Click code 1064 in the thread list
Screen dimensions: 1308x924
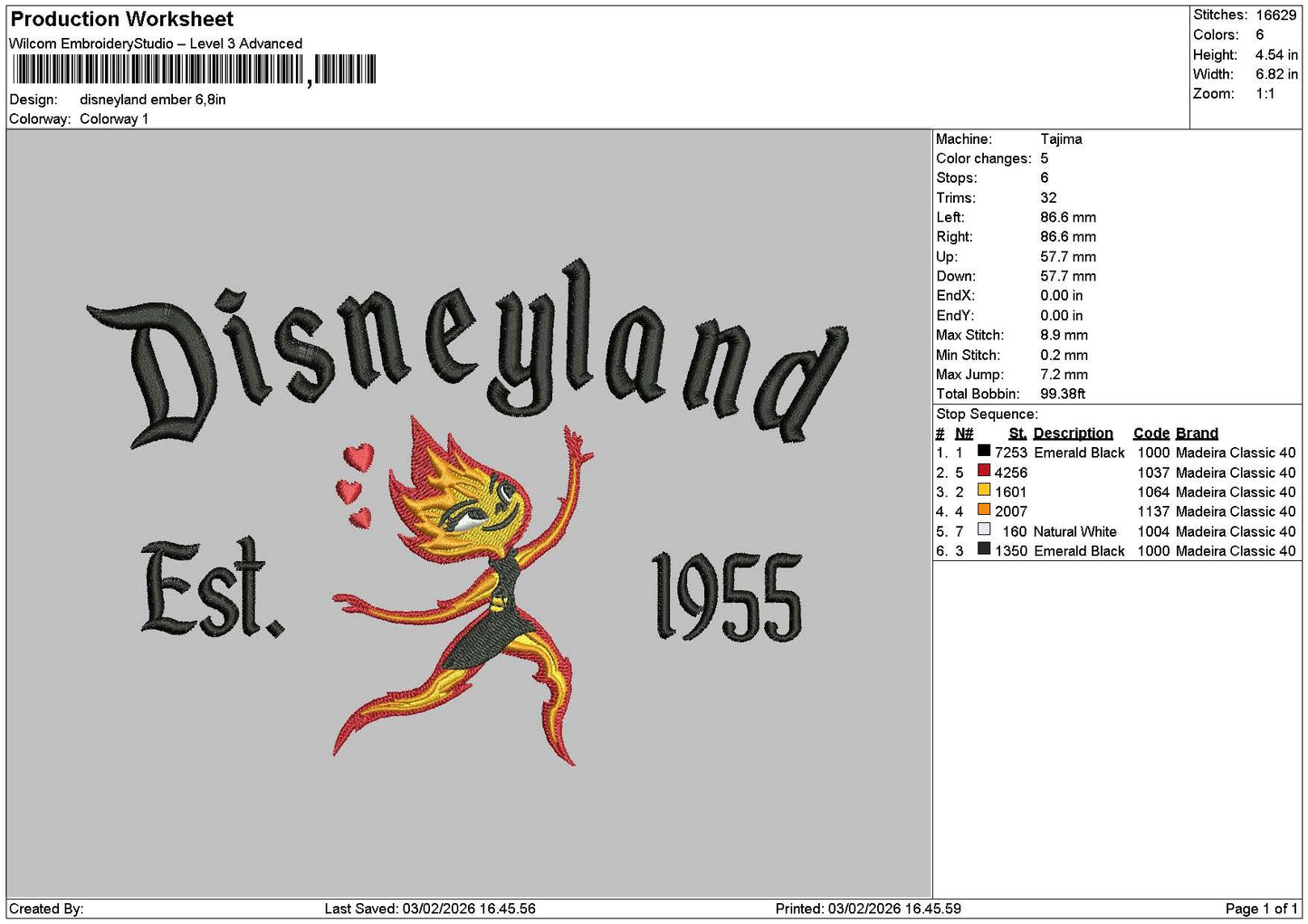click(x=1153, y=492)
